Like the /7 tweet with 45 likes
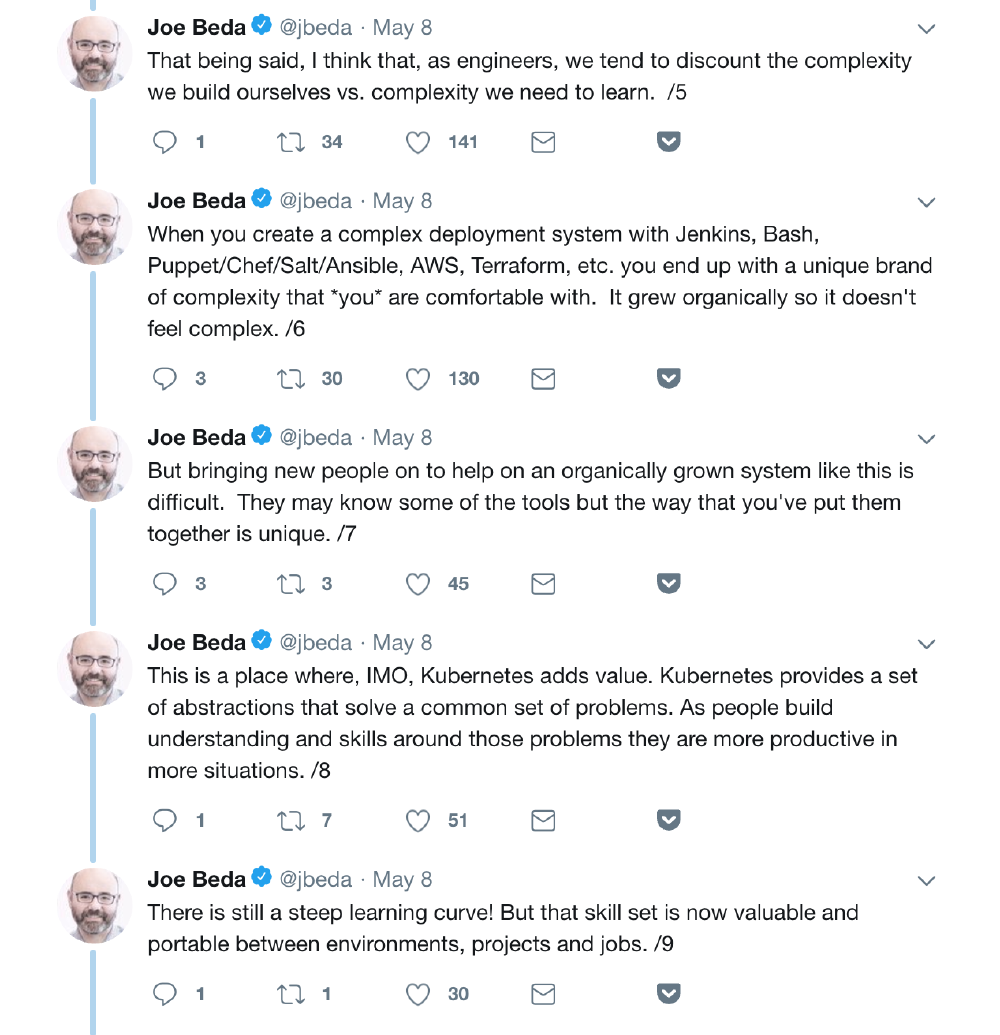This screenshot has height=1035, width=1000. pyautogui.click(x=418, y=584)
